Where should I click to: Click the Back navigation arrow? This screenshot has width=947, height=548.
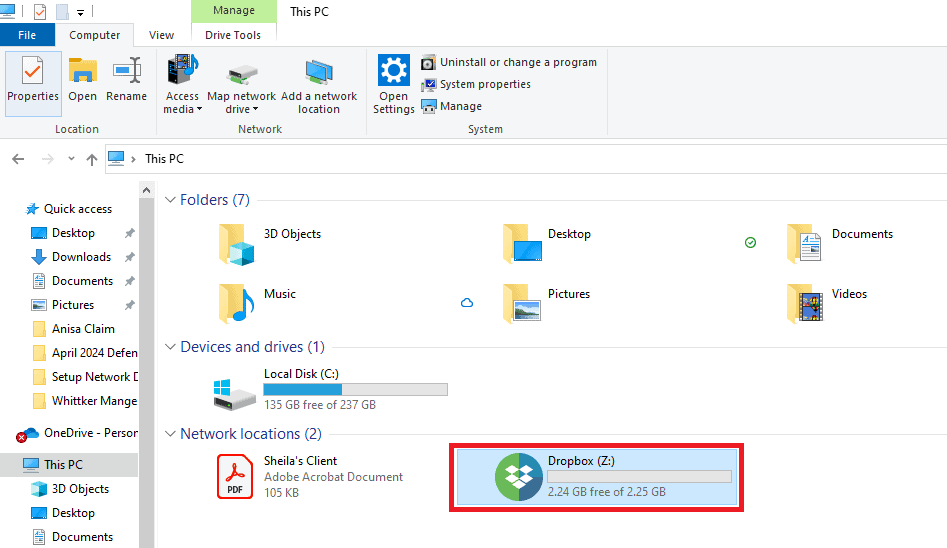pyautogui.click(x=18, y=159)
